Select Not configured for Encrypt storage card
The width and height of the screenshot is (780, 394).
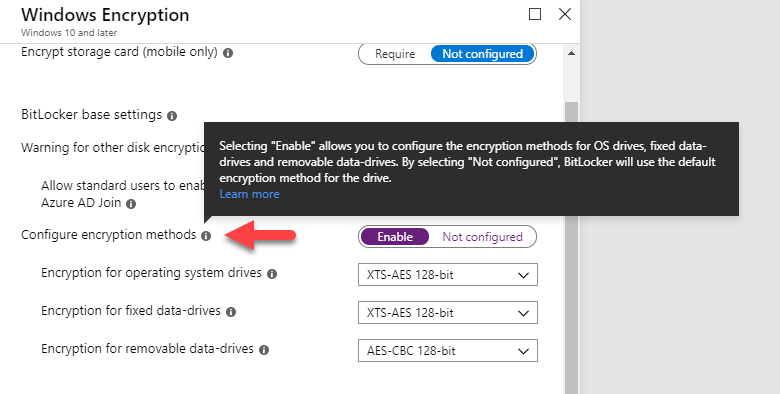(483, 54)
